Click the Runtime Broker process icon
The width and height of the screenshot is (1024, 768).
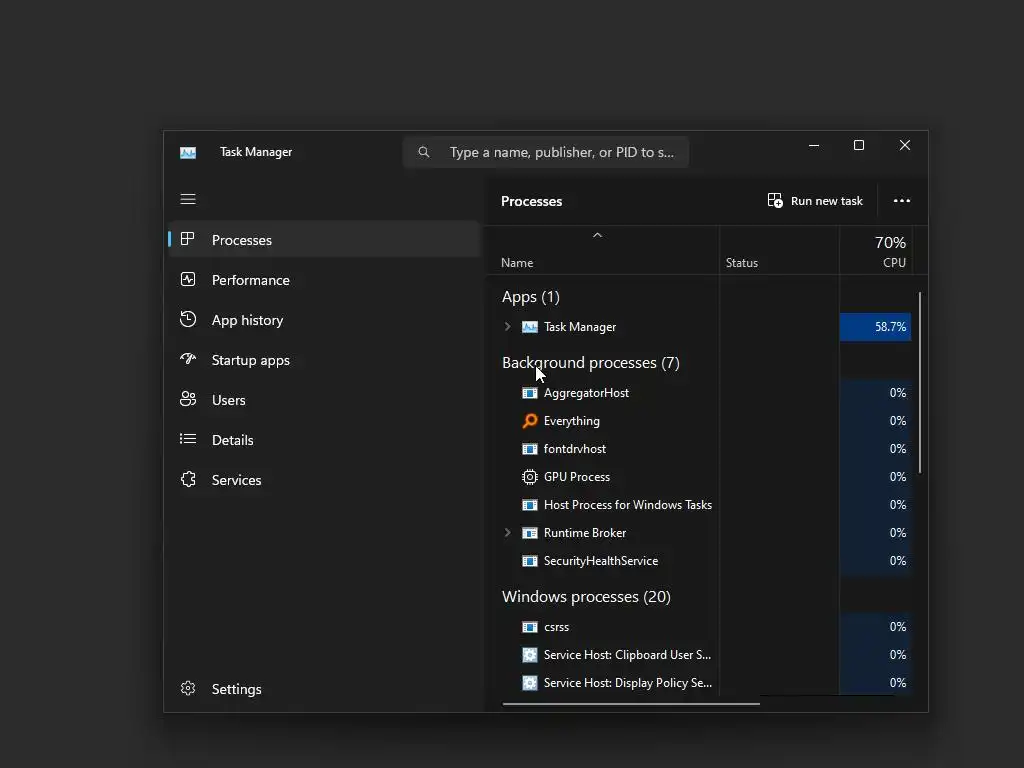pyautogui.click(x=530, y=533)
